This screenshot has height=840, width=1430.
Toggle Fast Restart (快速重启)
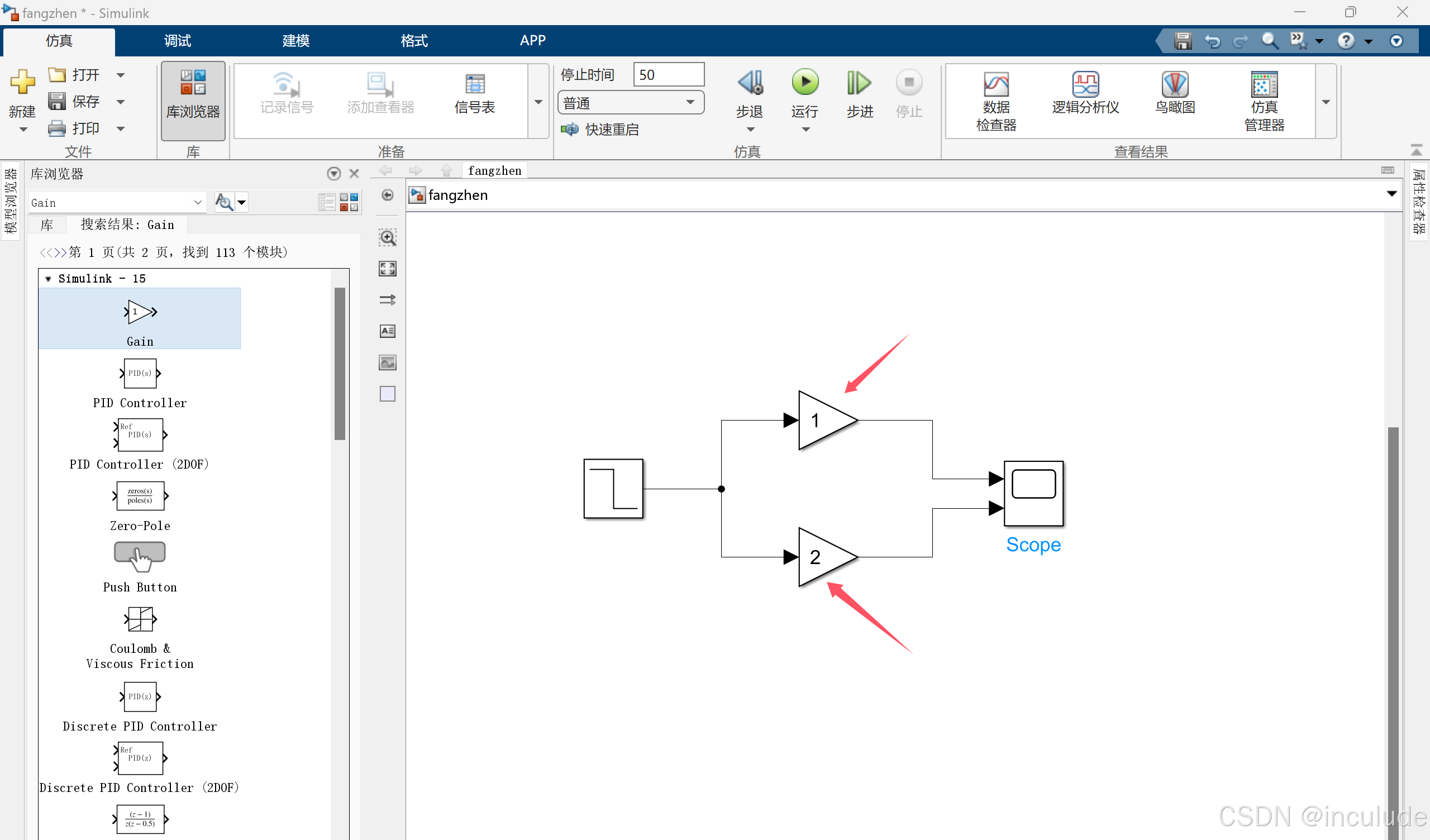click(x=602, y=130)
